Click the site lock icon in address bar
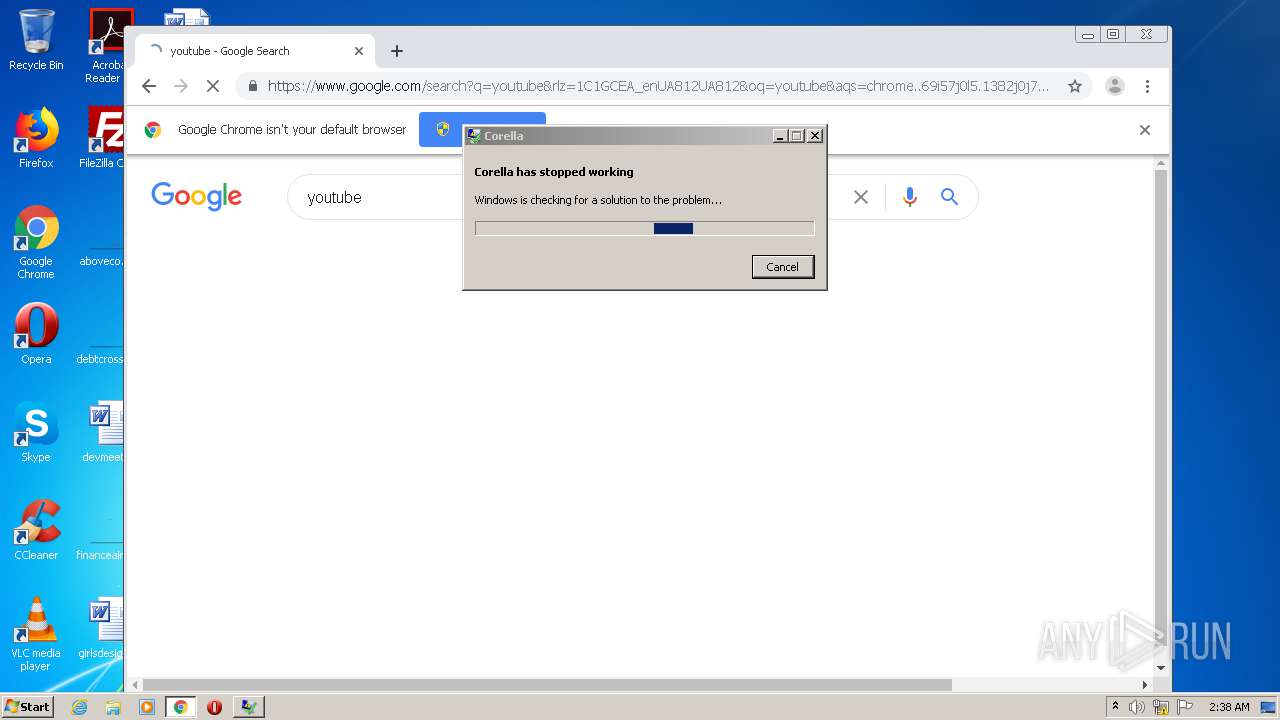Screen dimensions: 1280x720 point(252,86)
